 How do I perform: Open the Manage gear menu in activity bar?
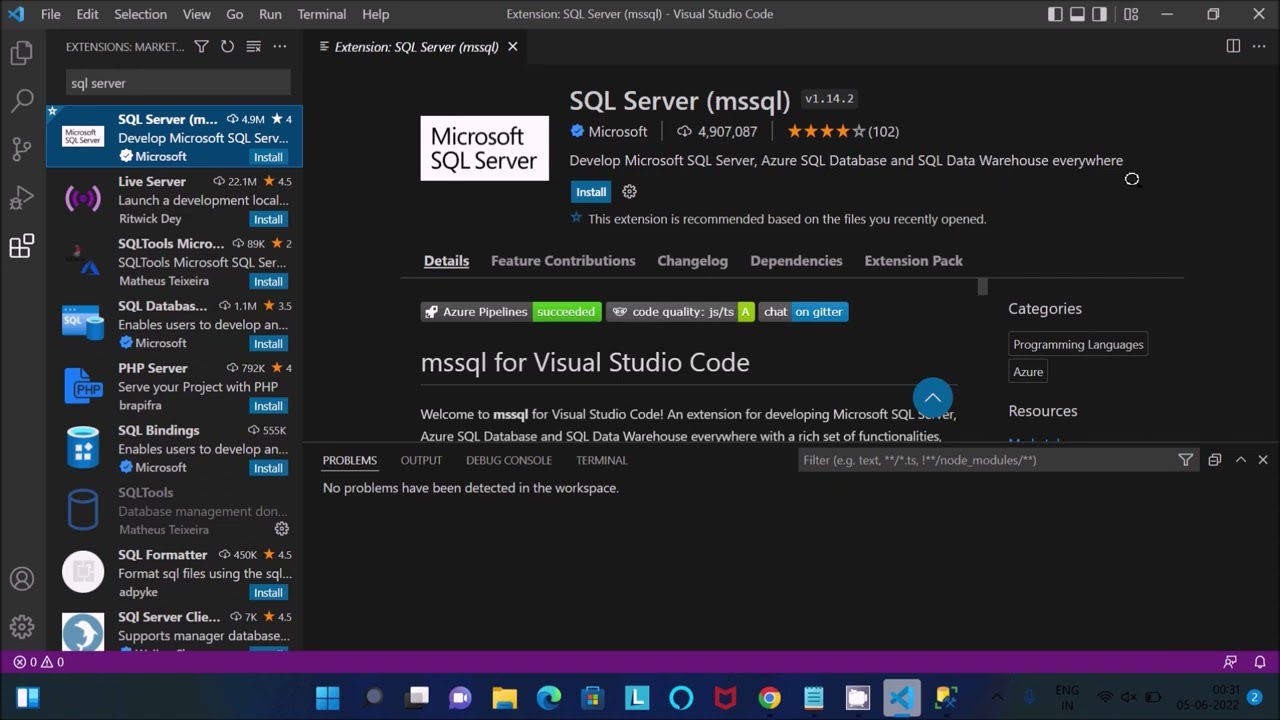tap(22, 627)
